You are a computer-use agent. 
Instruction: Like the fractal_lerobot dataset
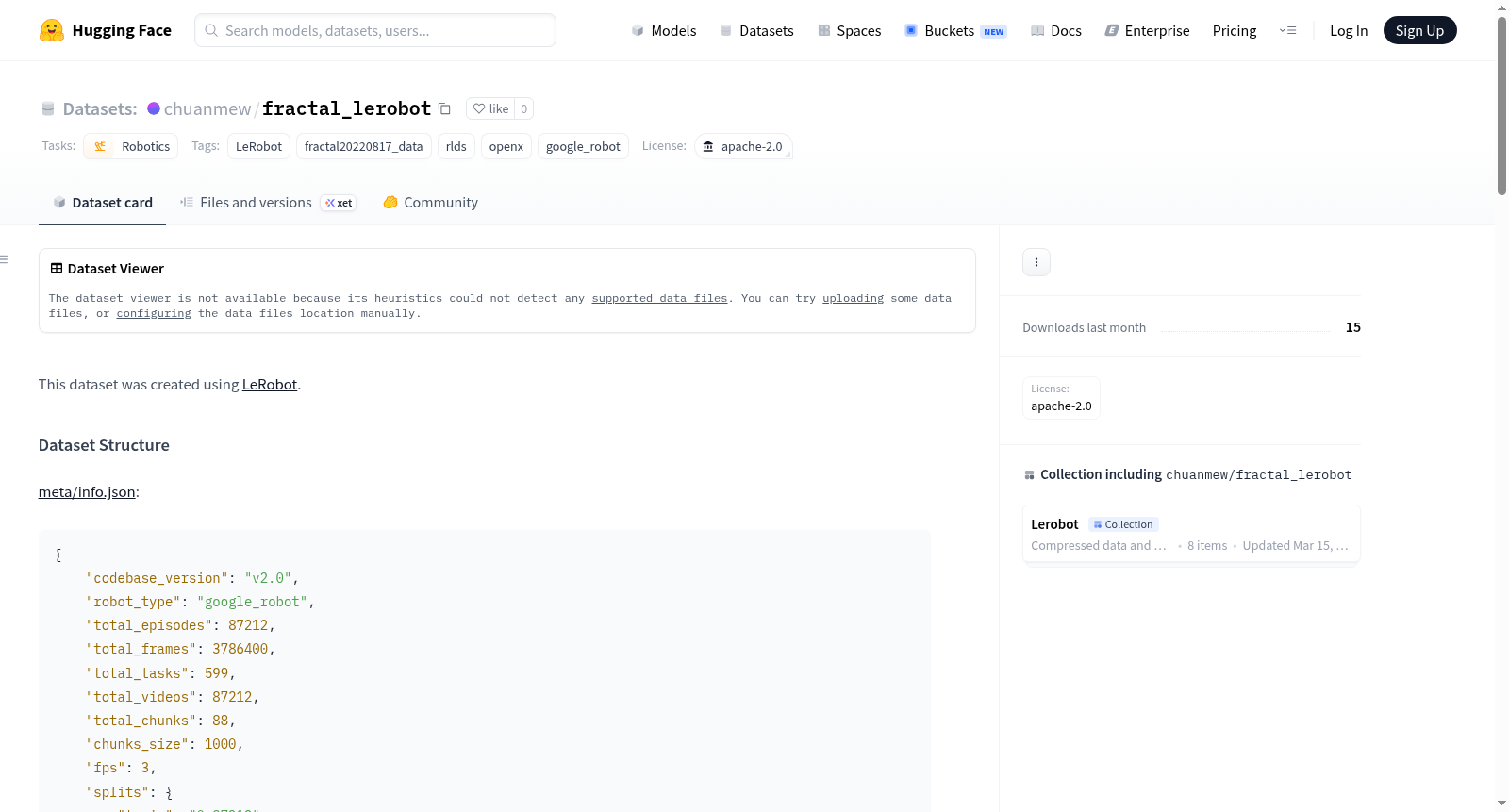pos(490,108)
